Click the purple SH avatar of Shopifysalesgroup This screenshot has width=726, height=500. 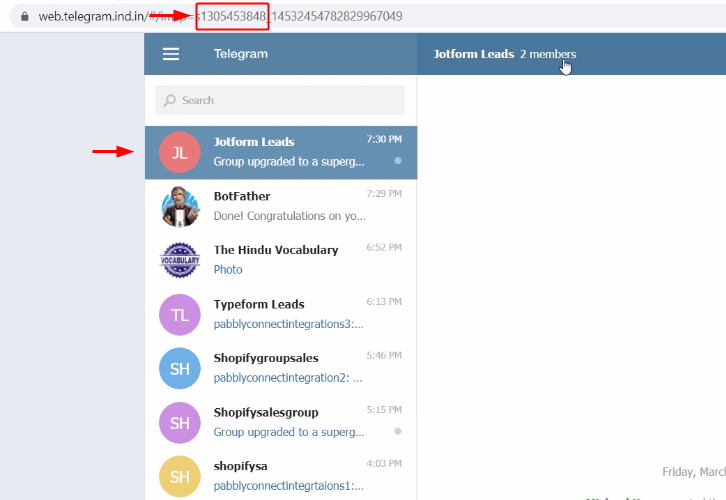click(x=180, y=423)
